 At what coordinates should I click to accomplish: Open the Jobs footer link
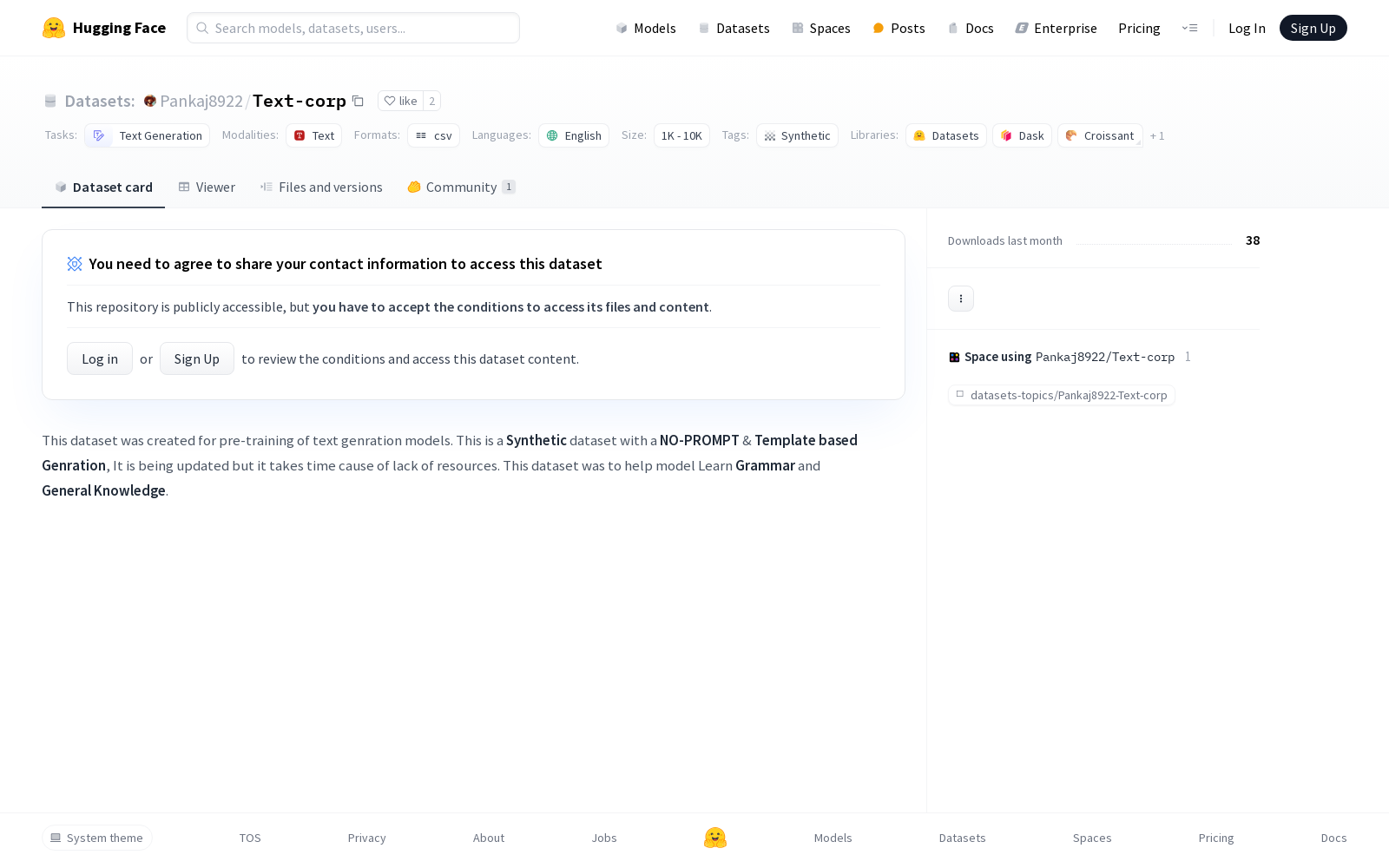pyautogui.click(x=604, y=838)
